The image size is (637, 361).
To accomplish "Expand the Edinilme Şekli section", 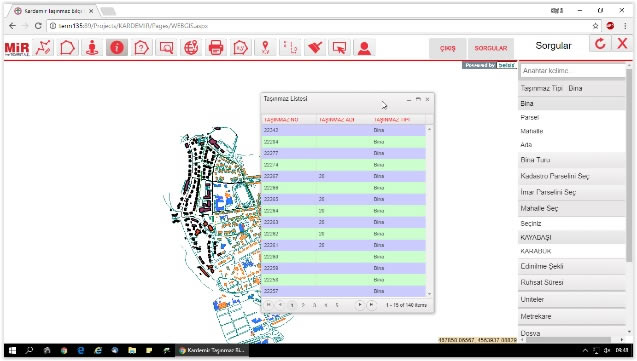I will pyautogui.click(x=572, y=266).
